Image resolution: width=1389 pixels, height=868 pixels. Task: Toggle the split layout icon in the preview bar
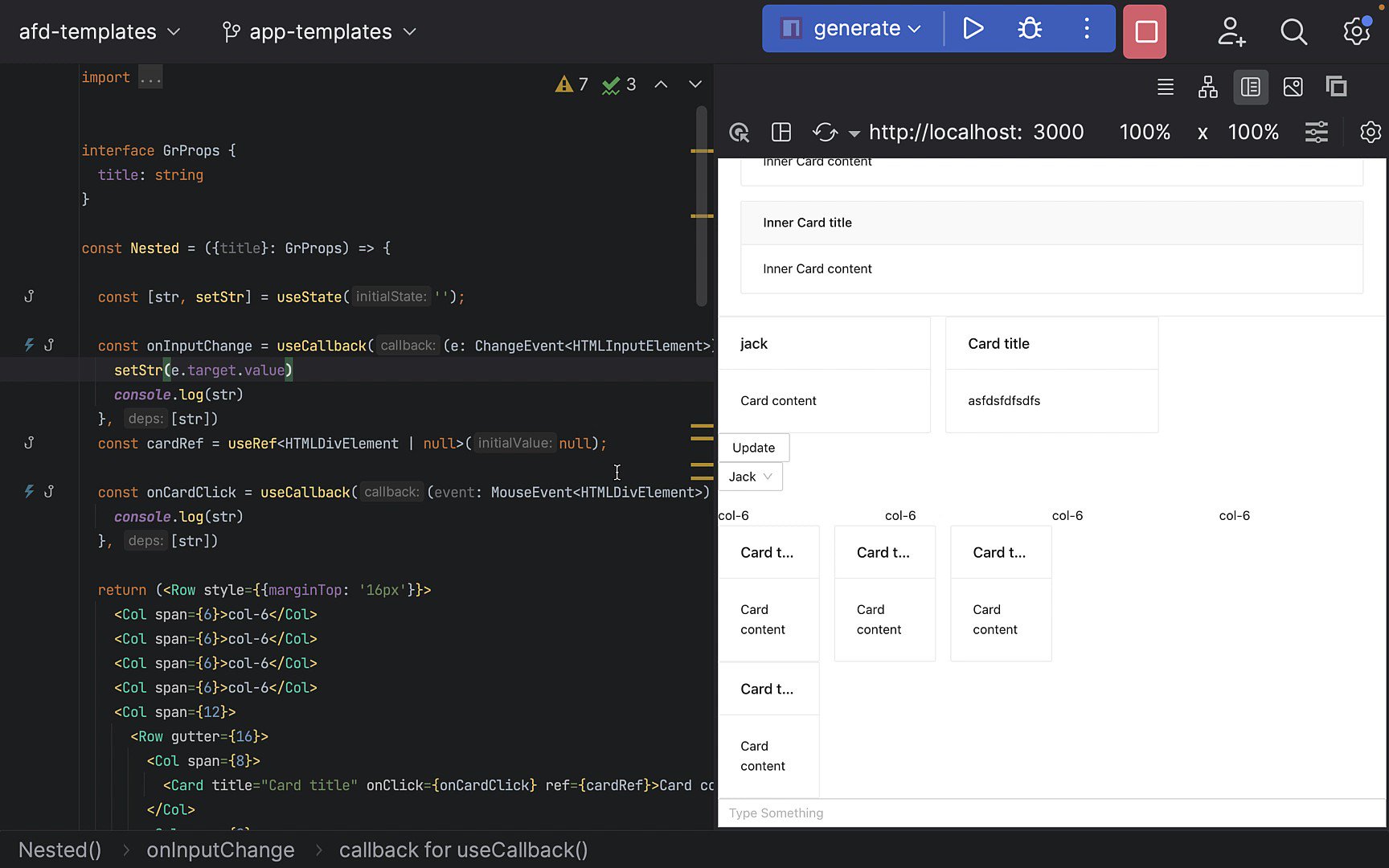click(781, 132)
